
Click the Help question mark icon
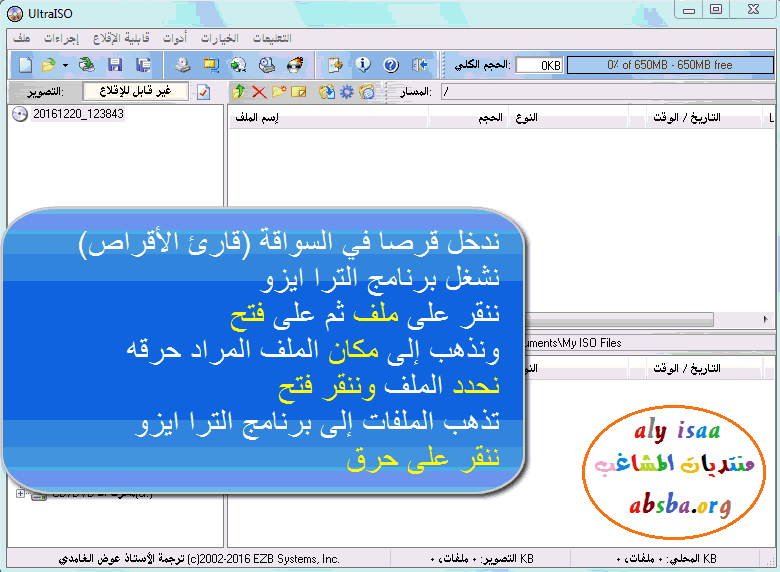click(x=391, y=65)
